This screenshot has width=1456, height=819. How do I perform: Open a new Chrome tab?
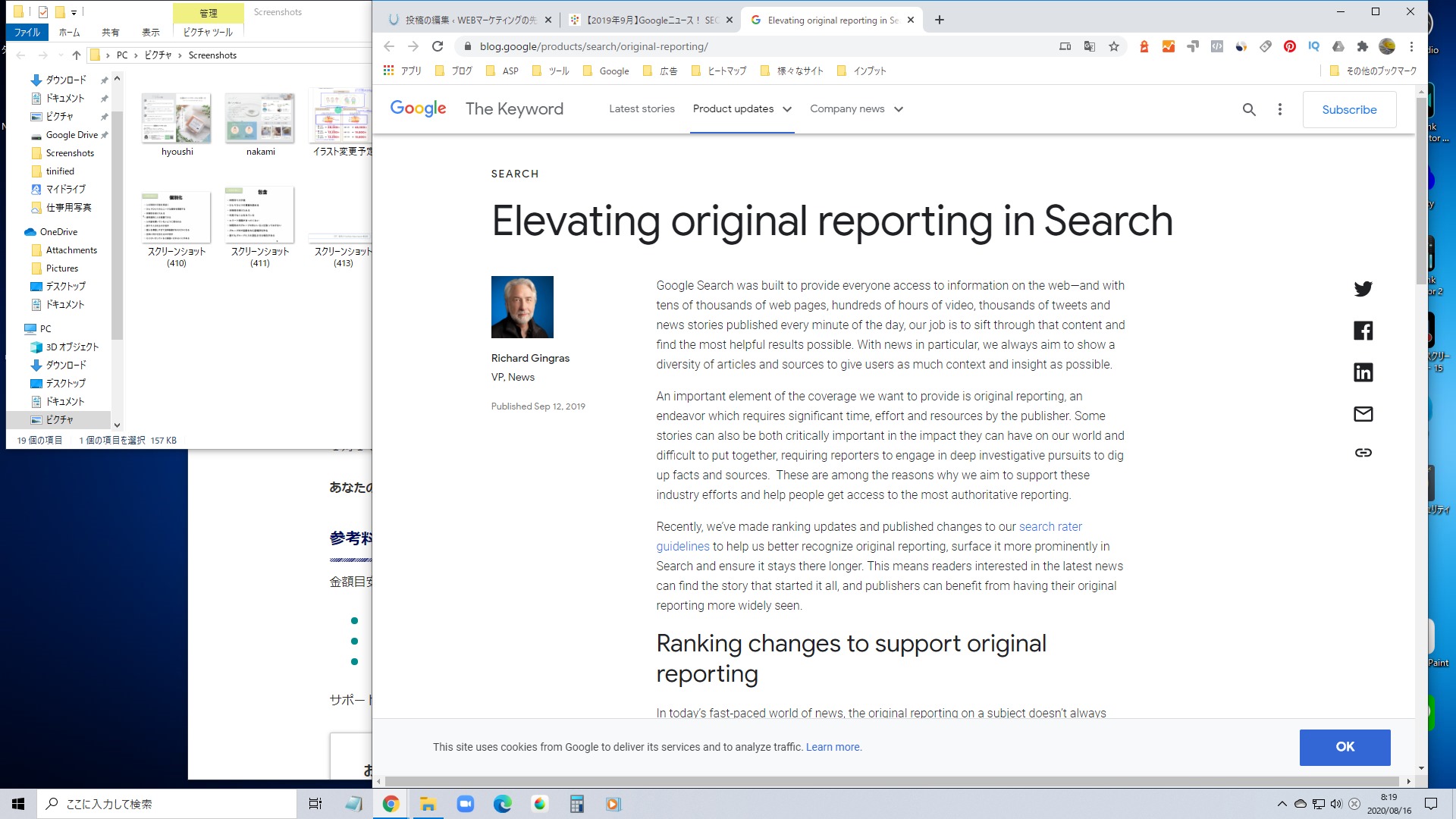click(x=939, y=20)
